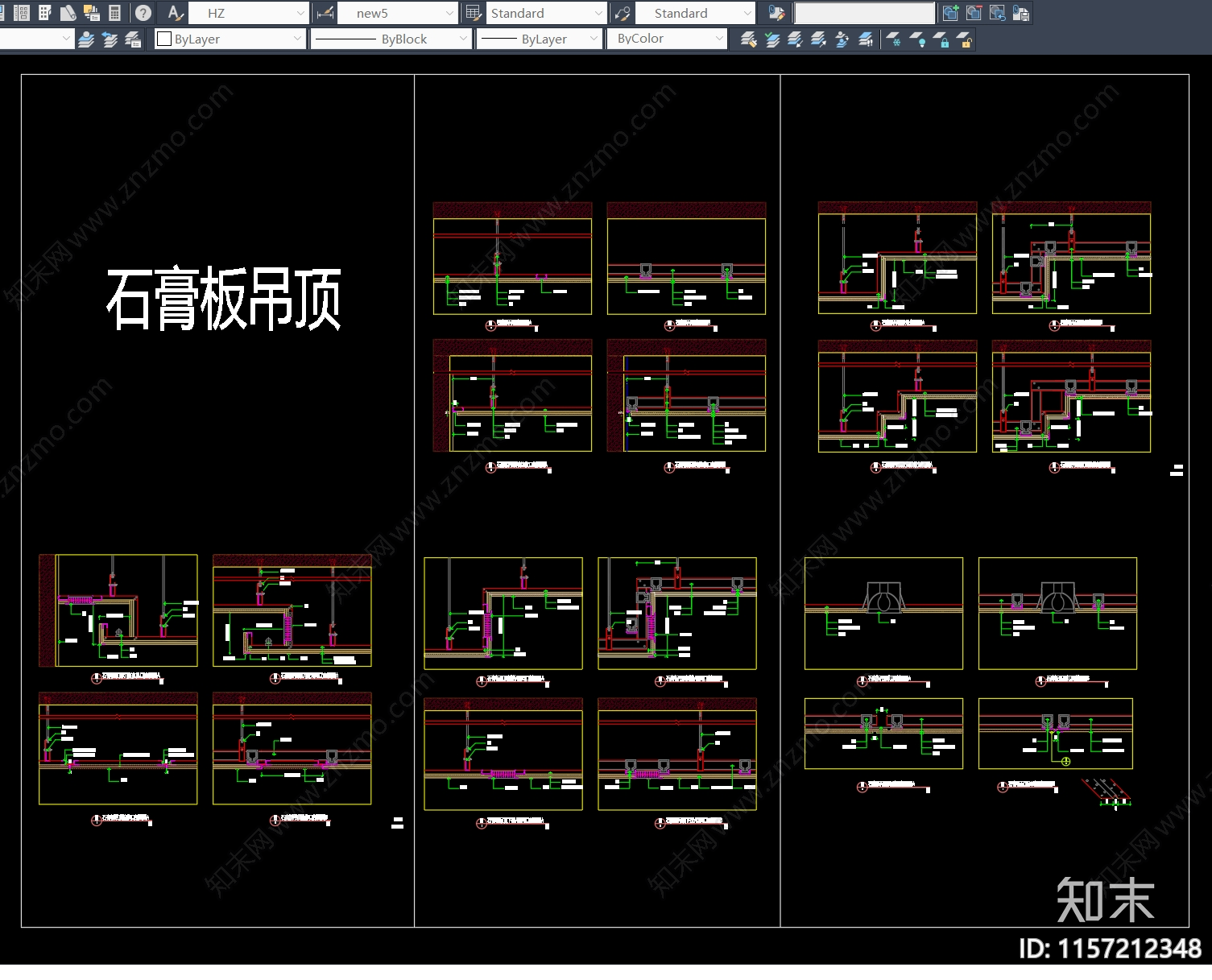
Task: Open the QuickCalc calculator icon
Action: 114,13
